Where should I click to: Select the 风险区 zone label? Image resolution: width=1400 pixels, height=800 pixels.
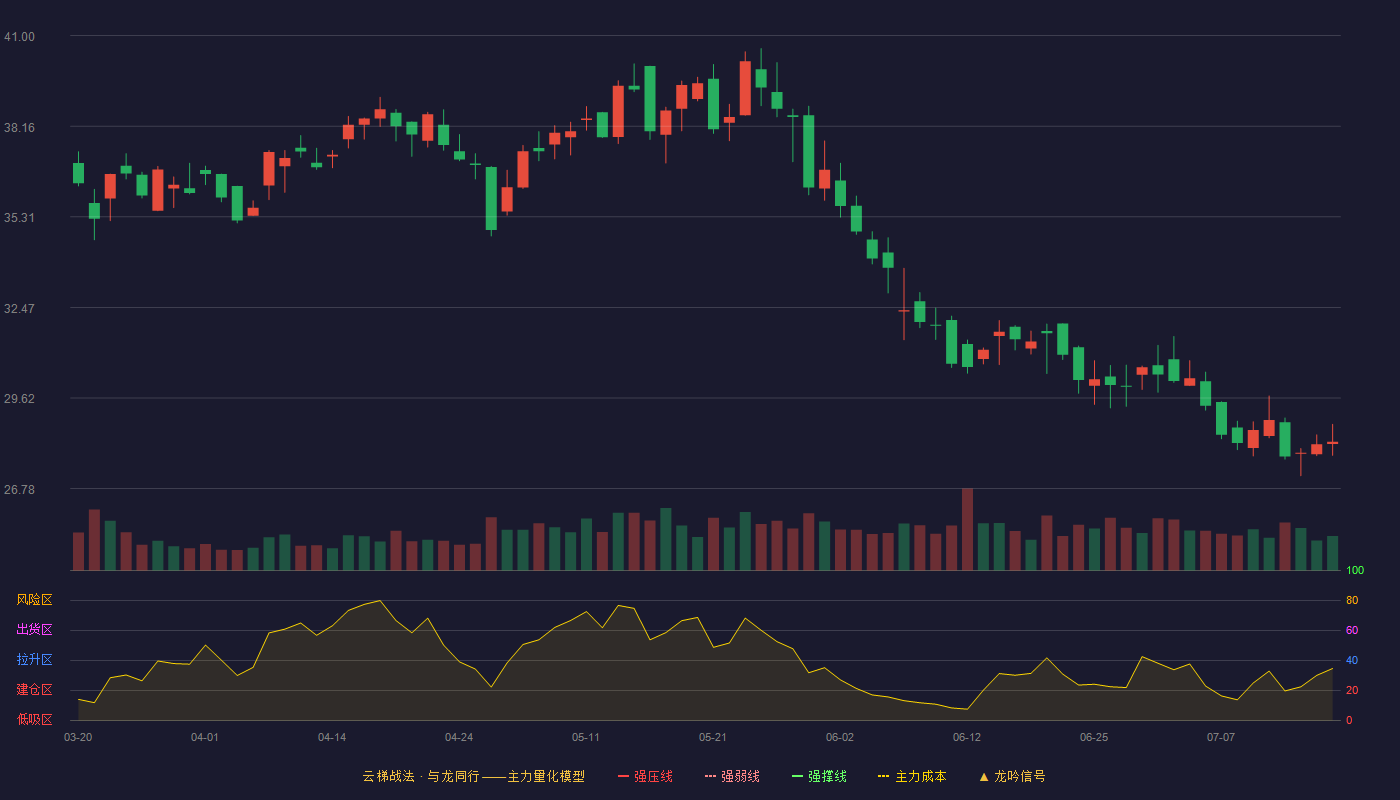34,600
